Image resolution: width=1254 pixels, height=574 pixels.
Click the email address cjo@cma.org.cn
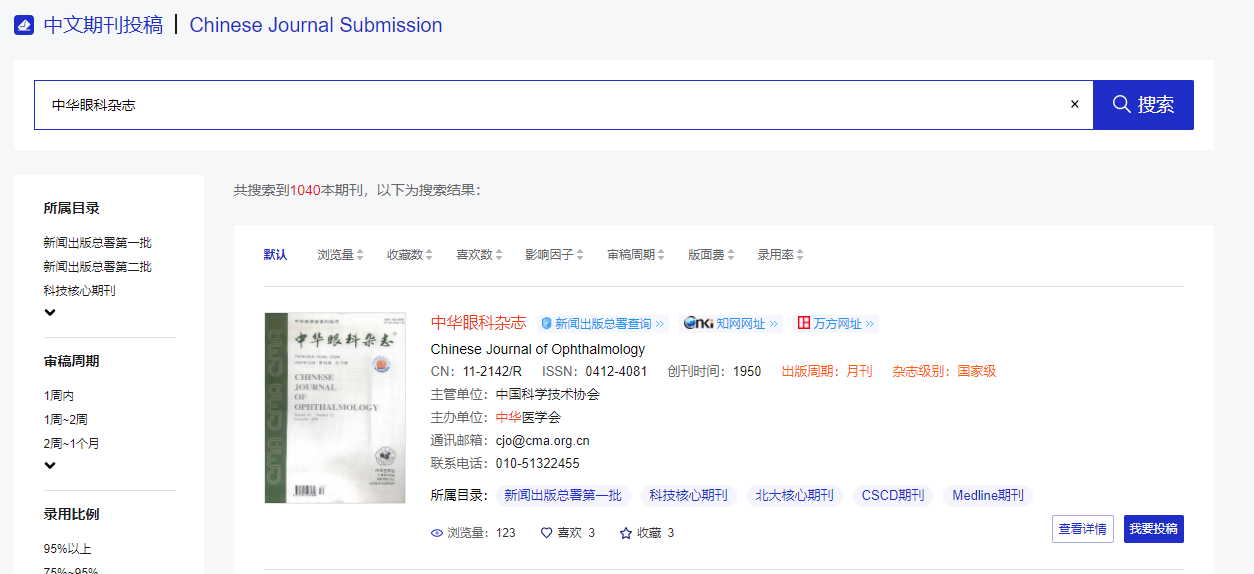pos(543,441)
